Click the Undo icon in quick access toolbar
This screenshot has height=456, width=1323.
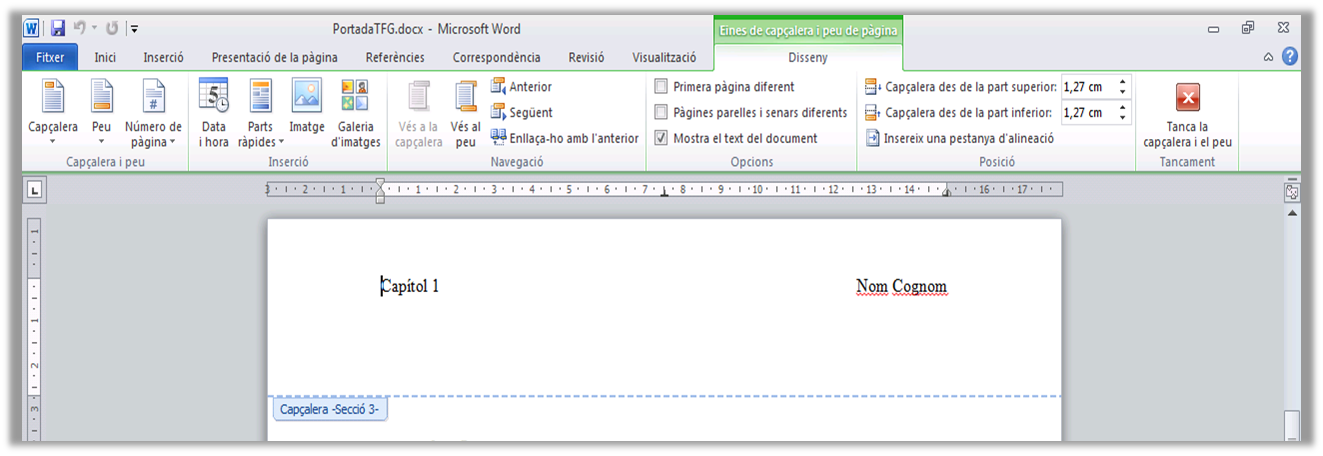click(x=78, y=29)
